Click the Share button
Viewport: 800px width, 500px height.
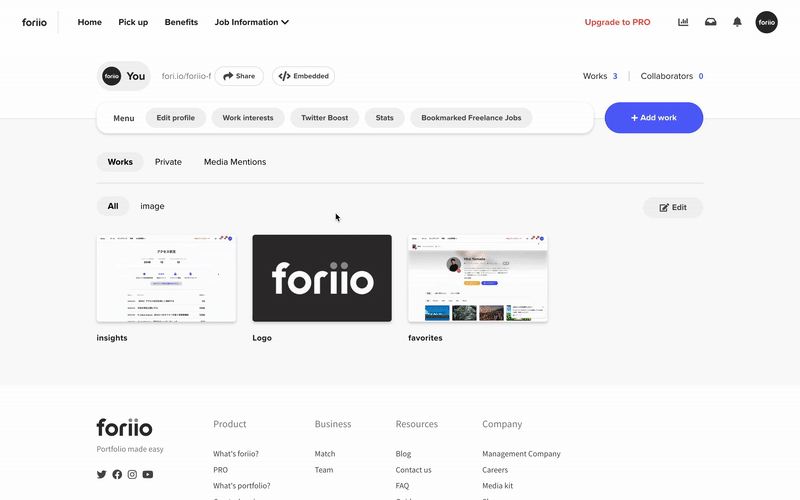[239, 76]
